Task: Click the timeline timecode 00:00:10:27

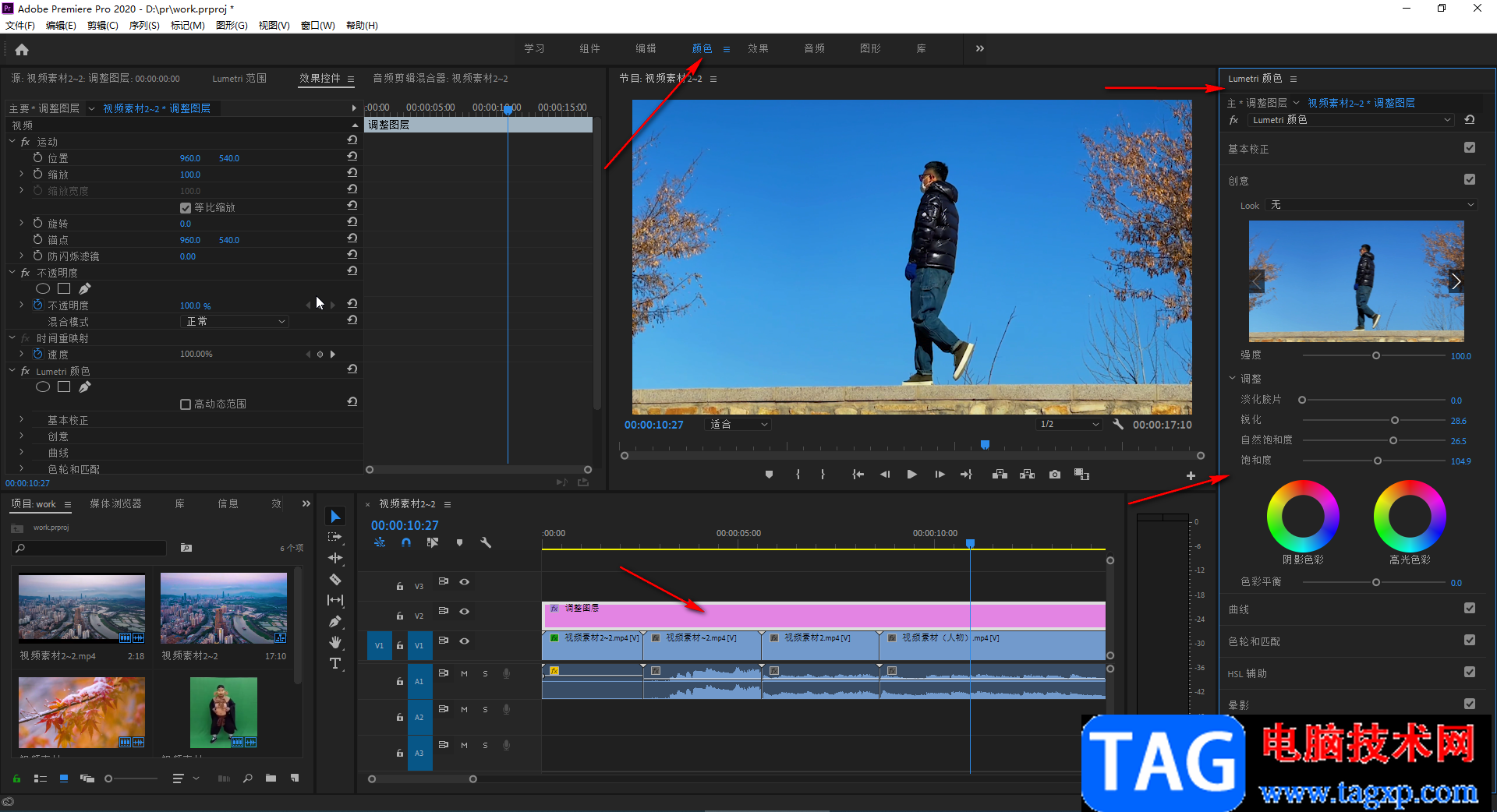Action: [x=405, y=525]
